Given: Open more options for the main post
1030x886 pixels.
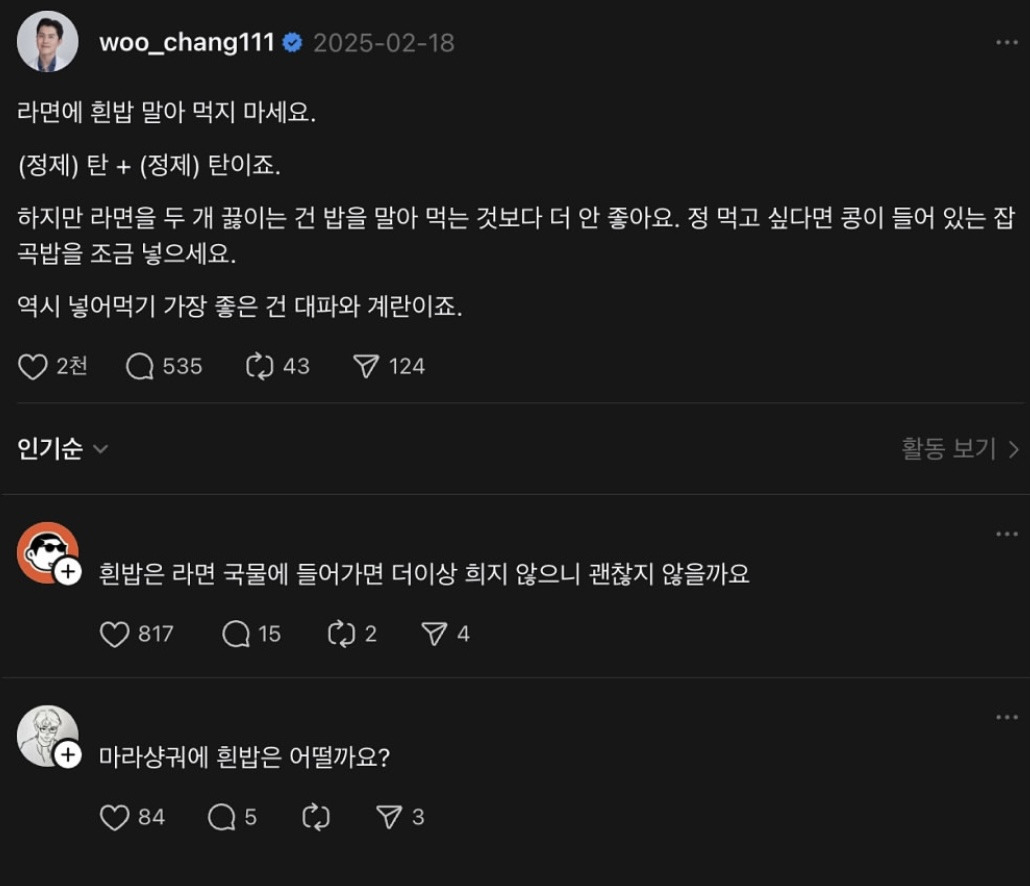Looking at the screenshot, I should [1006, 43].
